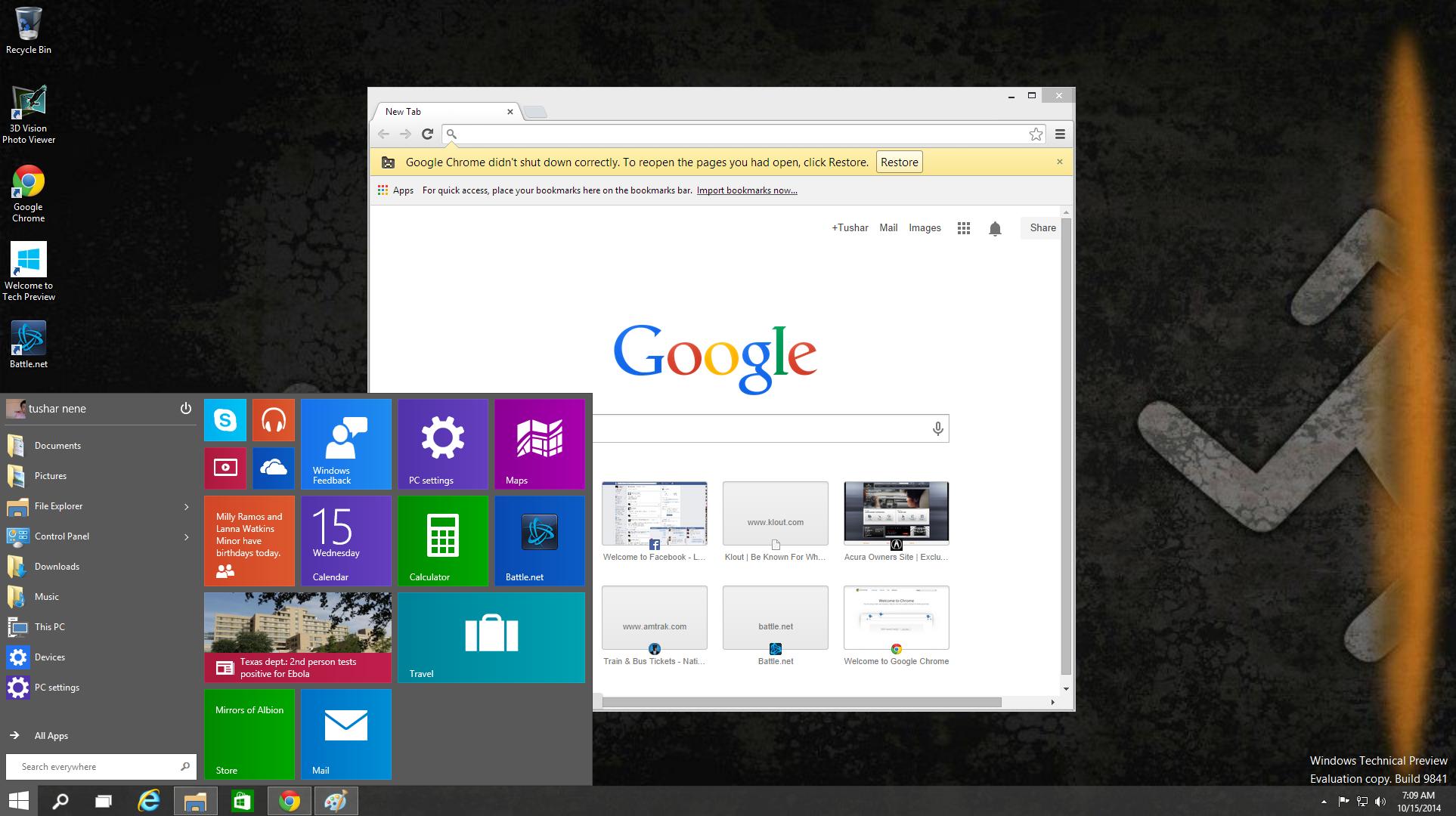The height and width of the screenshot is (816, 1456).
Task: Open the Apps bookmarks shortcut
Action: click(396, 190)
